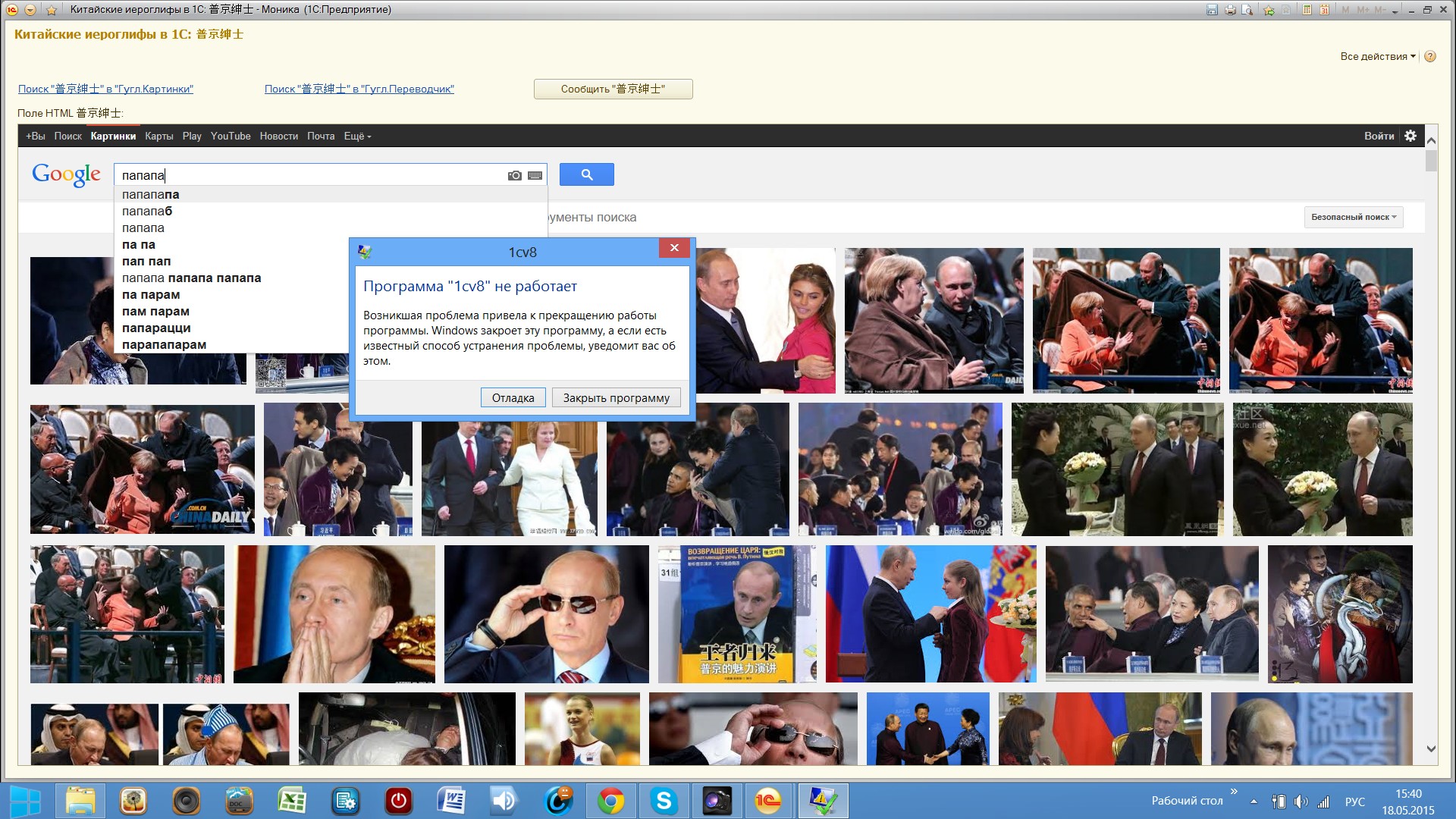The height and width of the screenshot is (819, 1456).
Task: Select suggestion 'пам парам'
Action: coord(231,312)
